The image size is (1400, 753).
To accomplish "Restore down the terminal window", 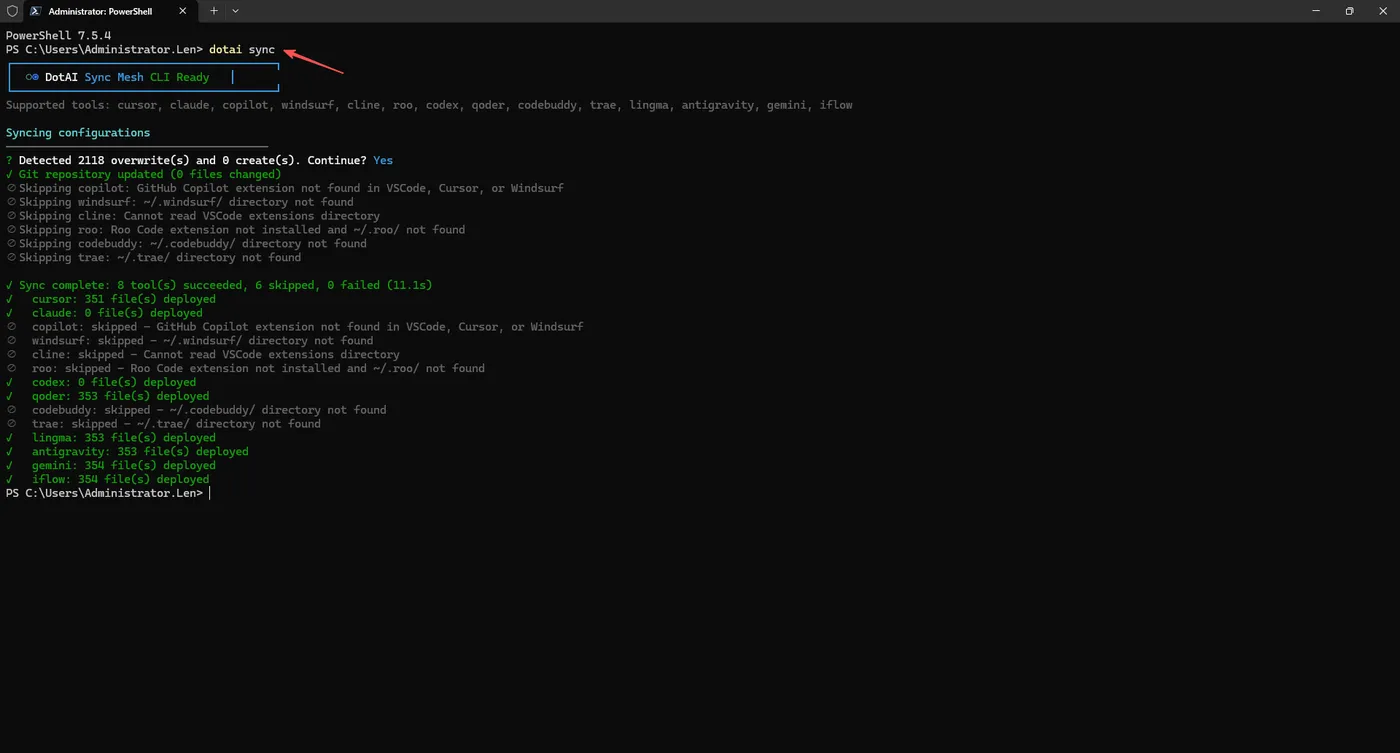I will pyautogui.click(x=1349, y=11).
